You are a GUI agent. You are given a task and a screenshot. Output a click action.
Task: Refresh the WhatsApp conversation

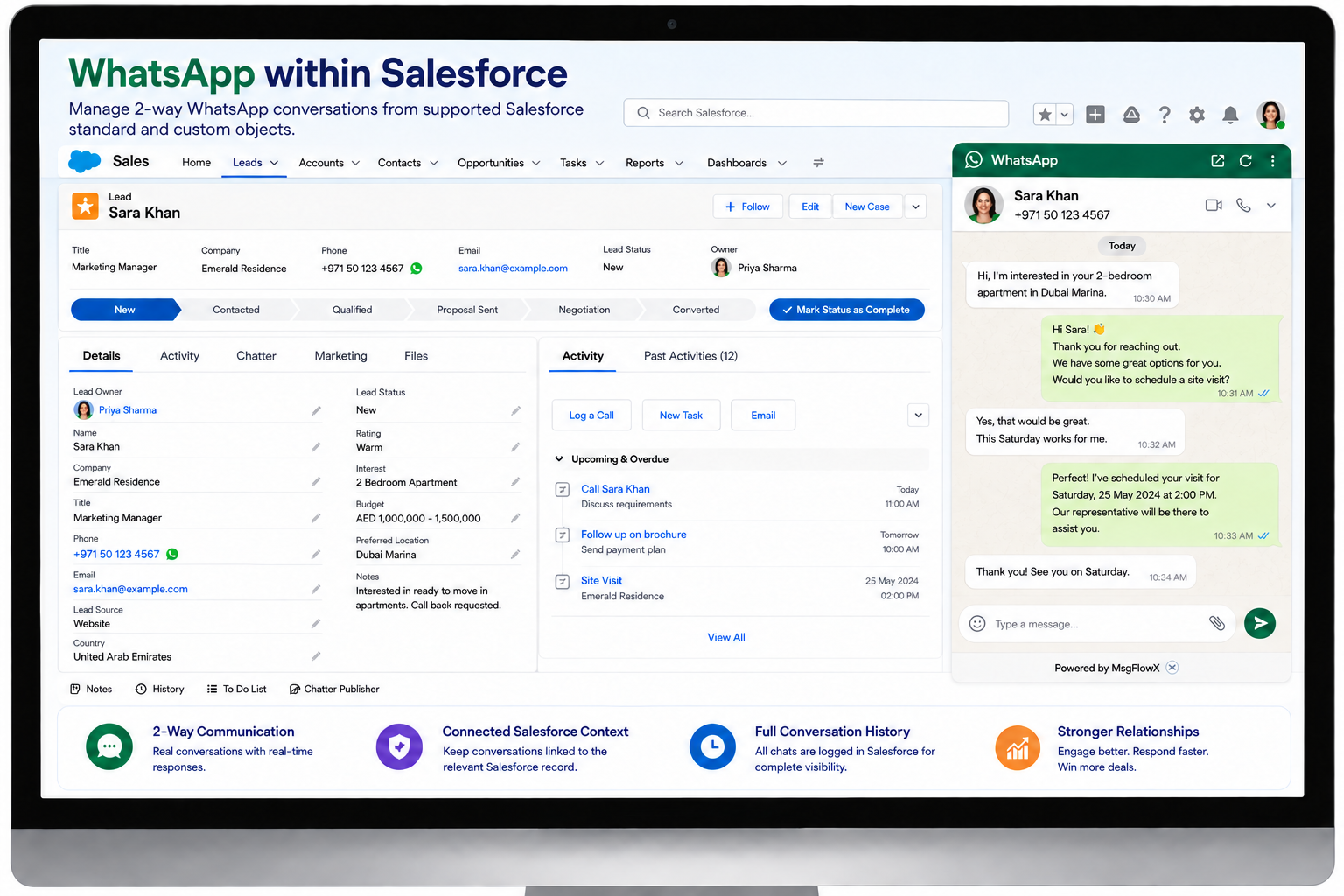[x=1246, y=161]
